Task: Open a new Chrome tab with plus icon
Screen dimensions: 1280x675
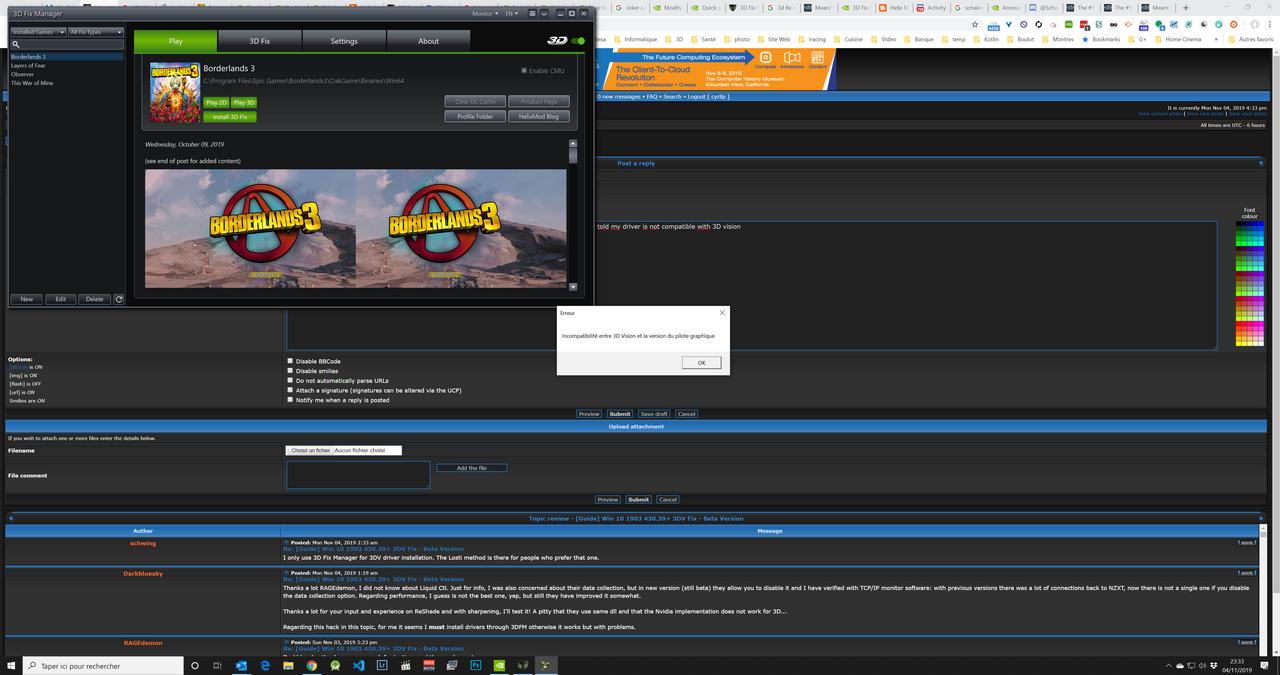Action: pos(1186,8)
